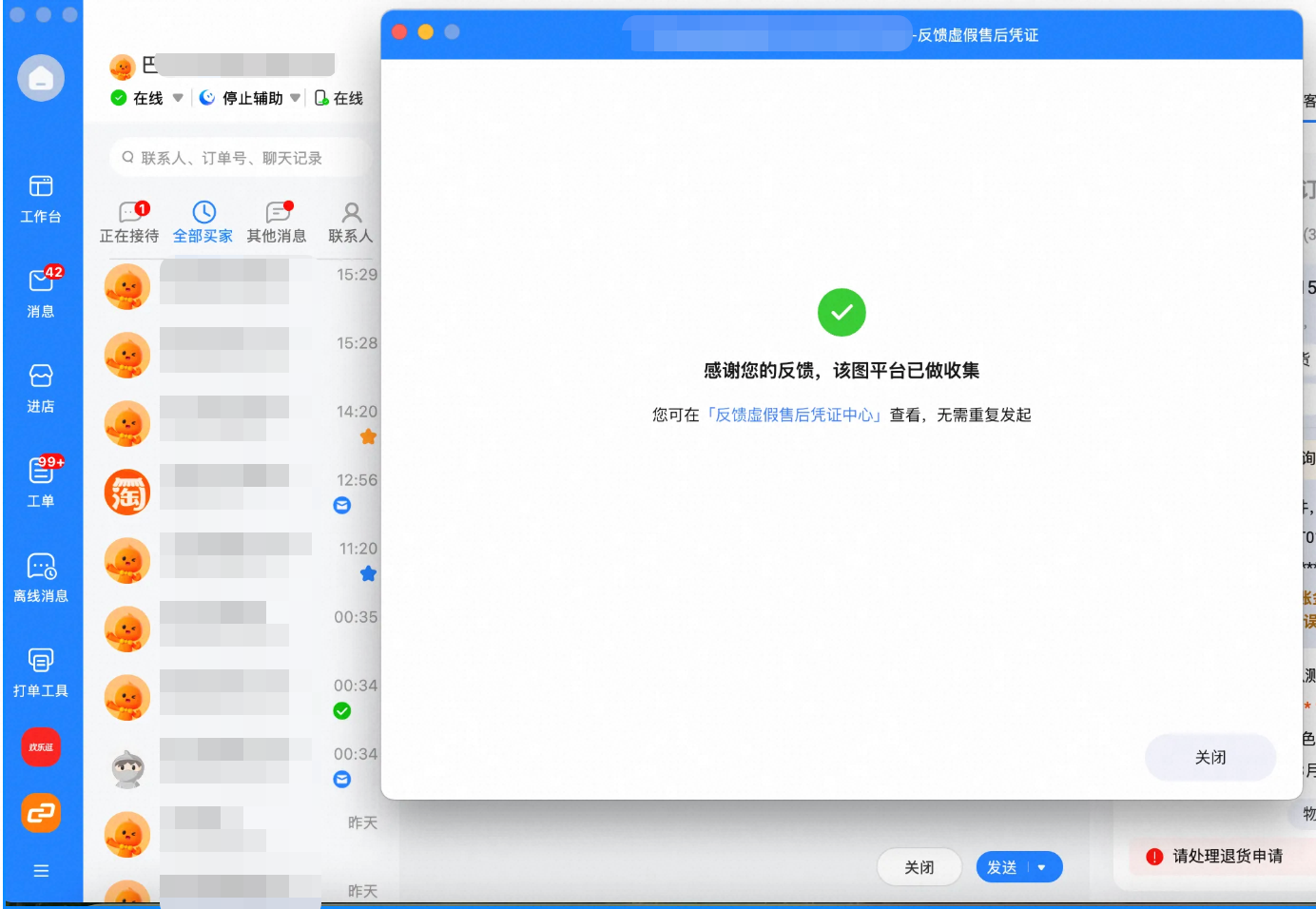
Task: Click the user profile avatar beside the name
Action: 123,66
